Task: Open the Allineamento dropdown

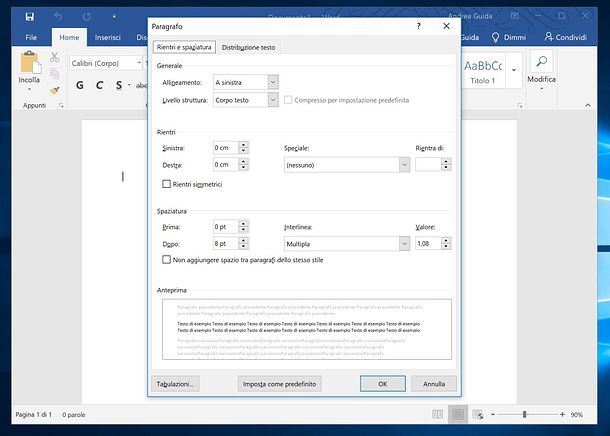Action: tap(273, 82)
